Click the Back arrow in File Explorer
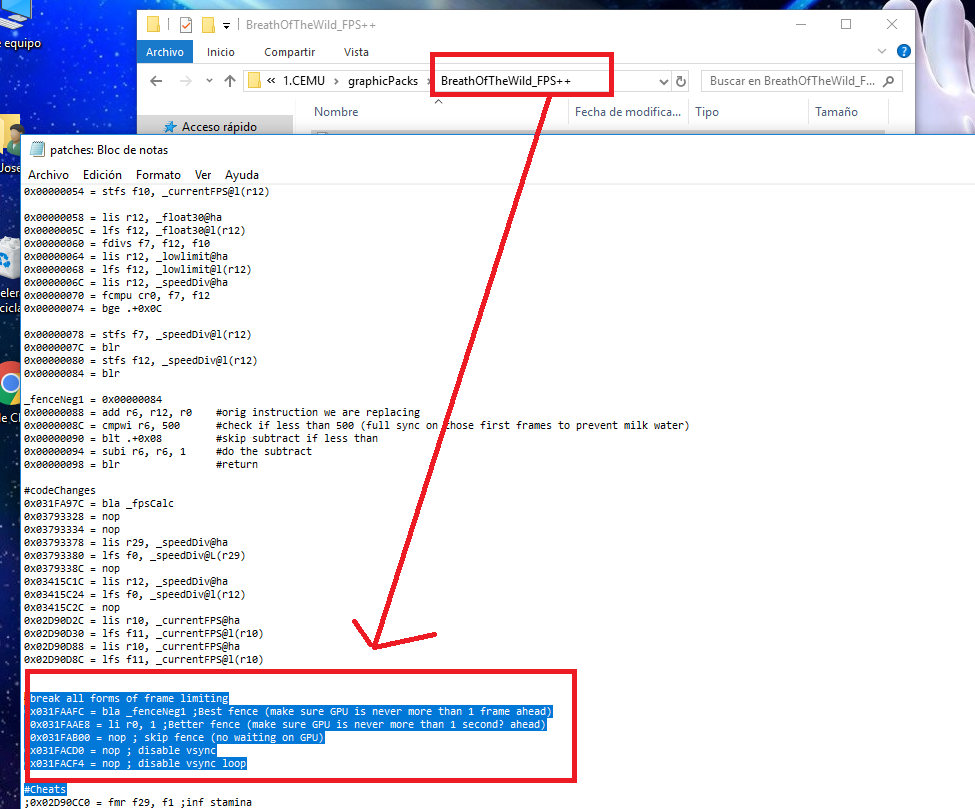The width and height of the screenshot is (975, 809). pyautogui.click(x=156, y=81)
